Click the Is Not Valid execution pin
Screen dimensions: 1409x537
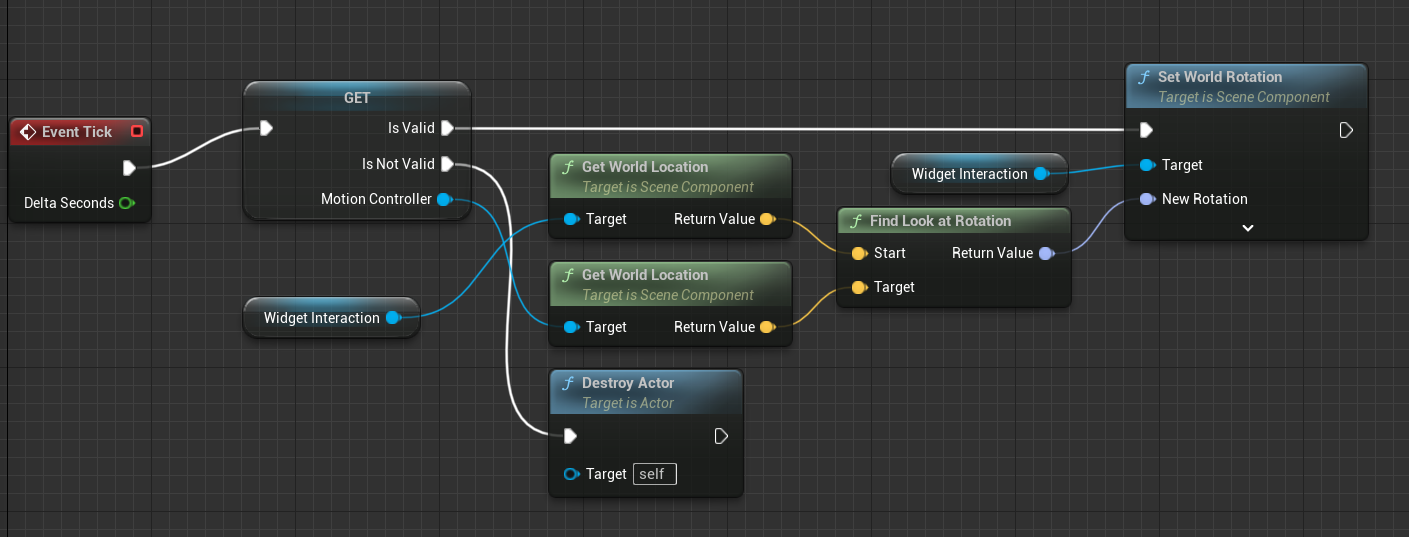coord(447,164)
